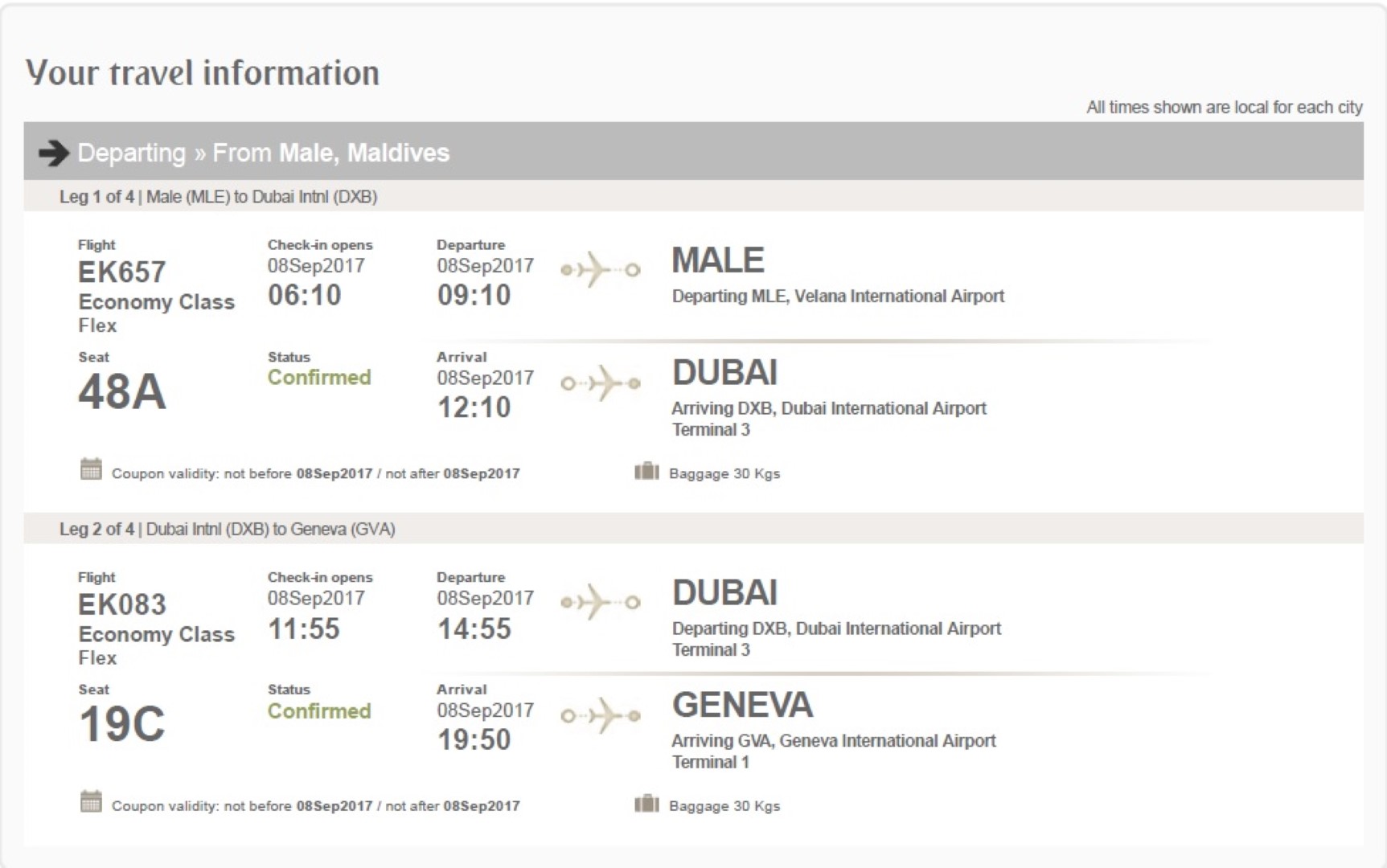Click the departure plane icon next to DUBAI in leg 2

tap(600, 602)
